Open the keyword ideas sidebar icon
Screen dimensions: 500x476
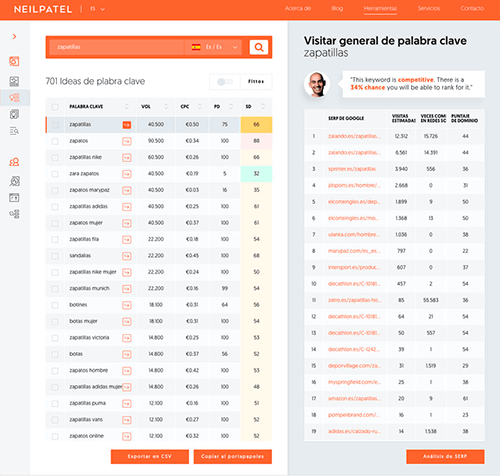[14, 98]
